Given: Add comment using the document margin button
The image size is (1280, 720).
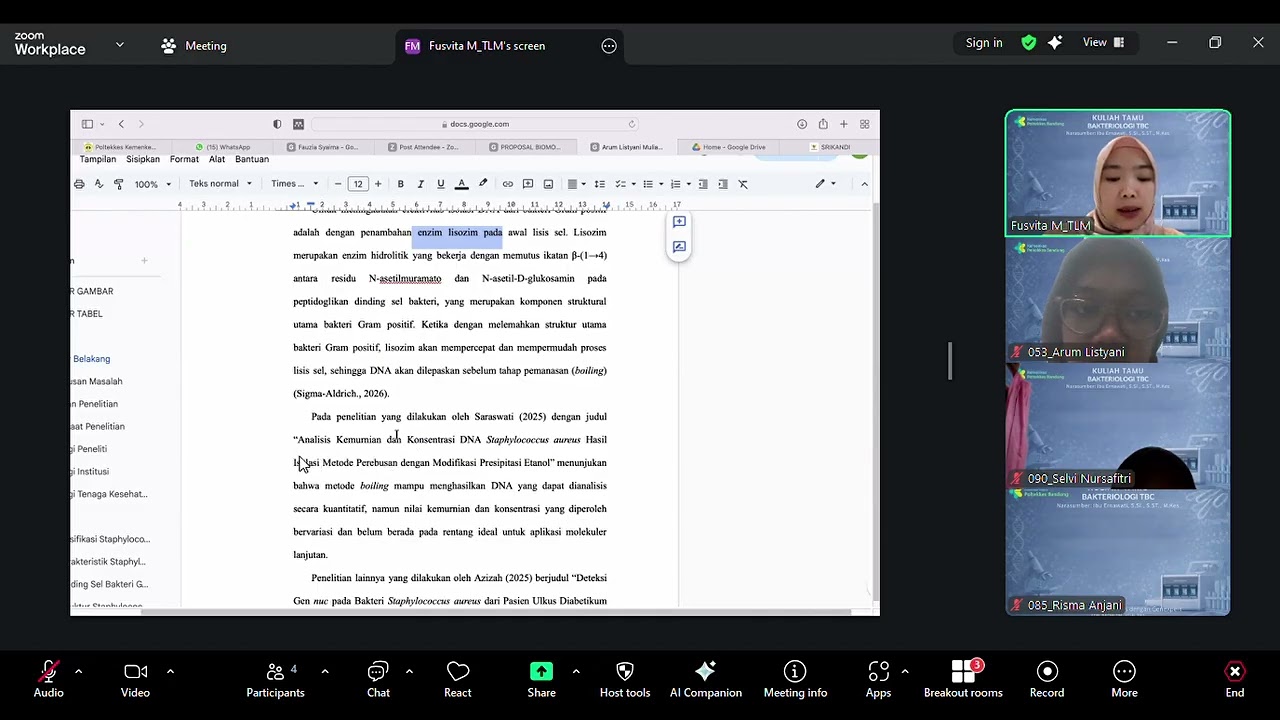Looking at the screenshot, I should [679, 222].
